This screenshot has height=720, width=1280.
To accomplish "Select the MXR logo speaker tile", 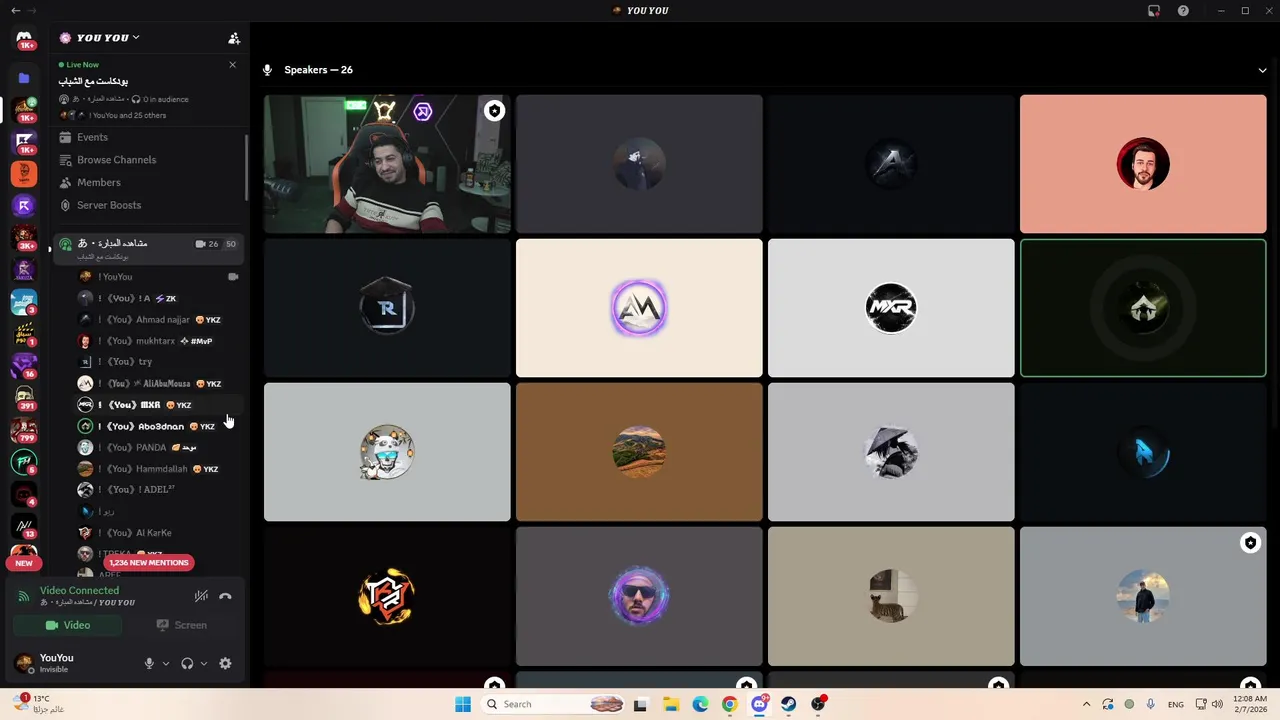I will click(891, 308).
